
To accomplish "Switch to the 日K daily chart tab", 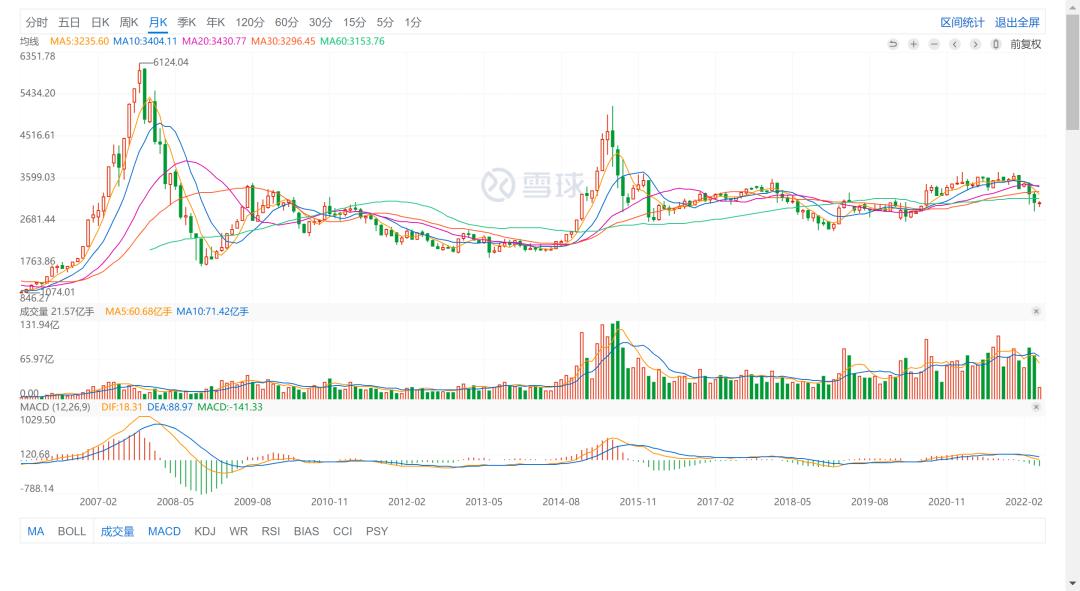I will coord(100,22).
